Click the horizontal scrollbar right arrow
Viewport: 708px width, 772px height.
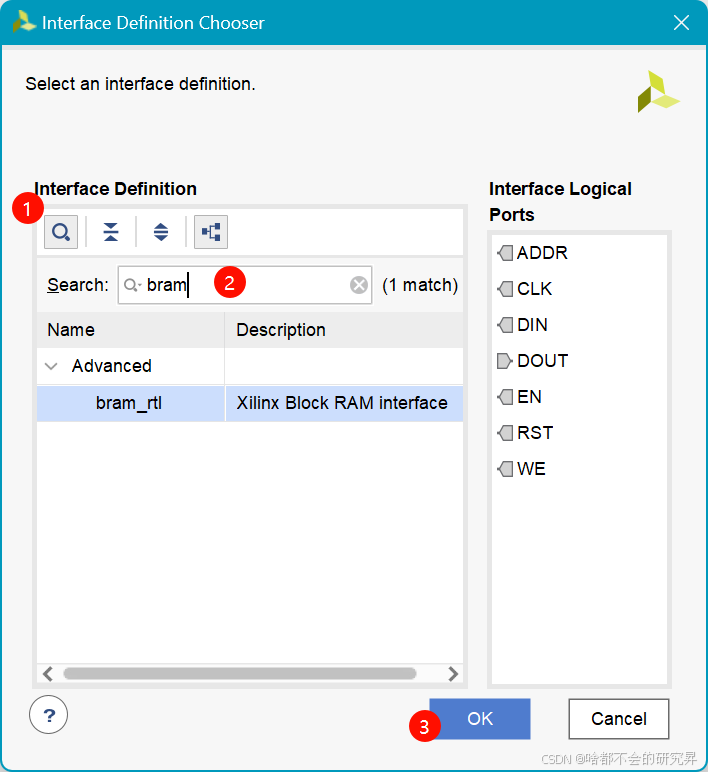click(x=453, y=674)
